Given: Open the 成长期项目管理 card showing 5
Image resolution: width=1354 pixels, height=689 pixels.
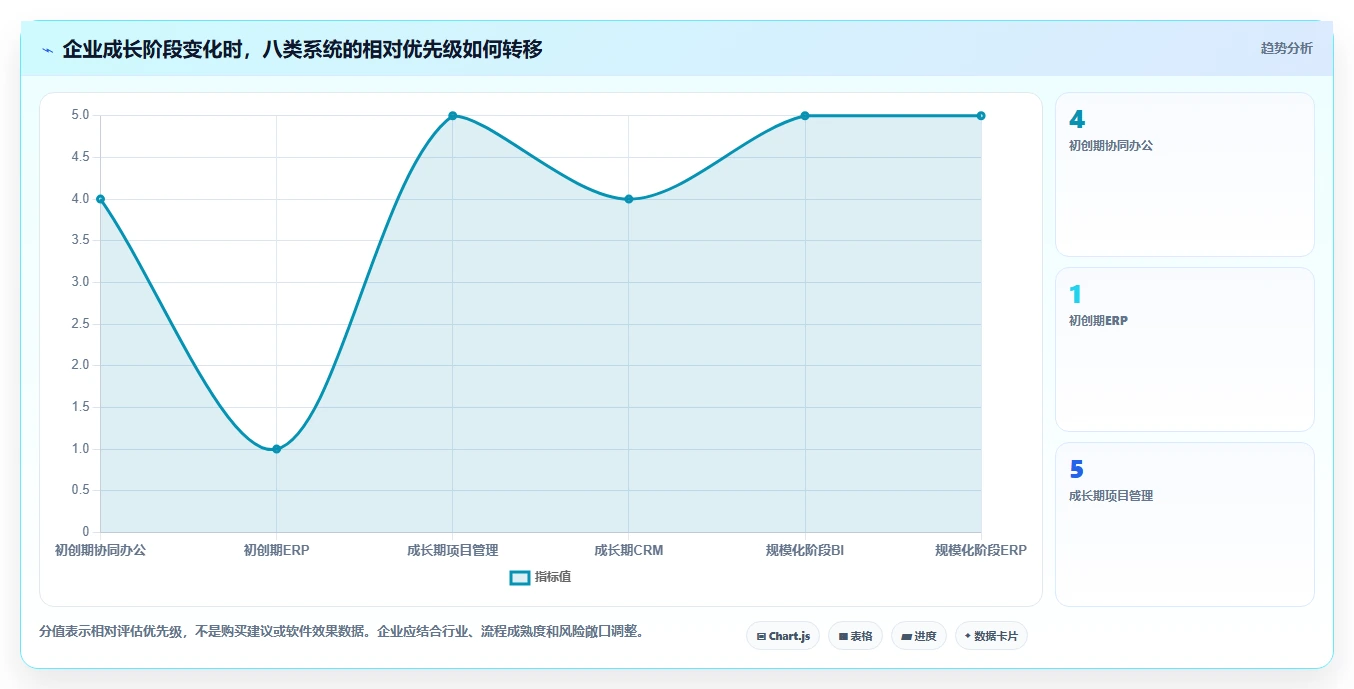Looking at the screenshot, I should 1185,525.
